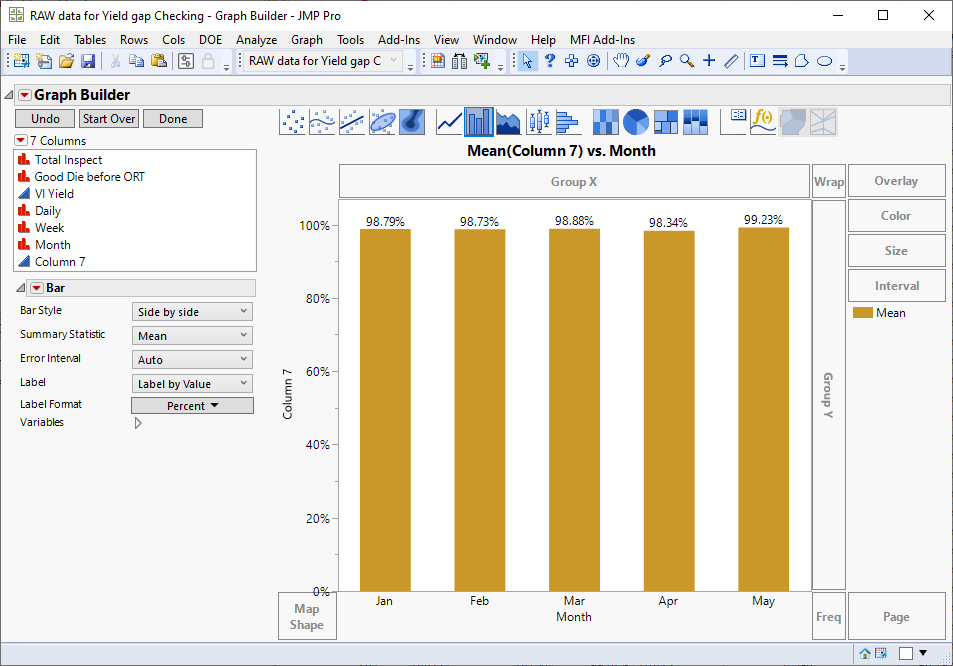This screenshot has height=666, width=953.
Task: Choose the Line chart element icon
Action: pyautogui.click(x=449, y=122)
